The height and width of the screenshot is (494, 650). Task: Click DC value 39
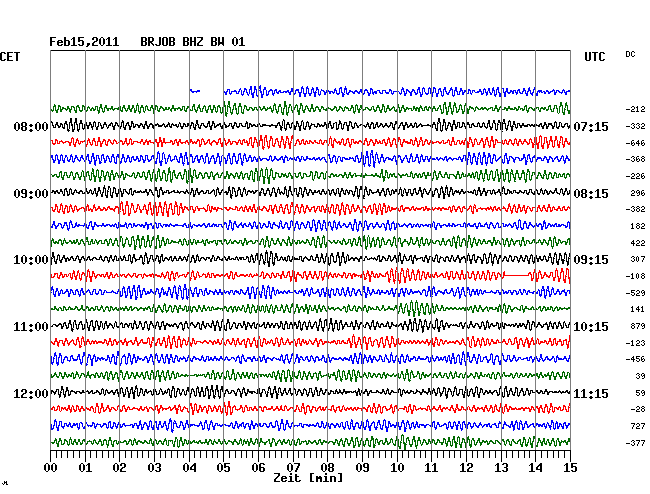[x=640, y=376]
